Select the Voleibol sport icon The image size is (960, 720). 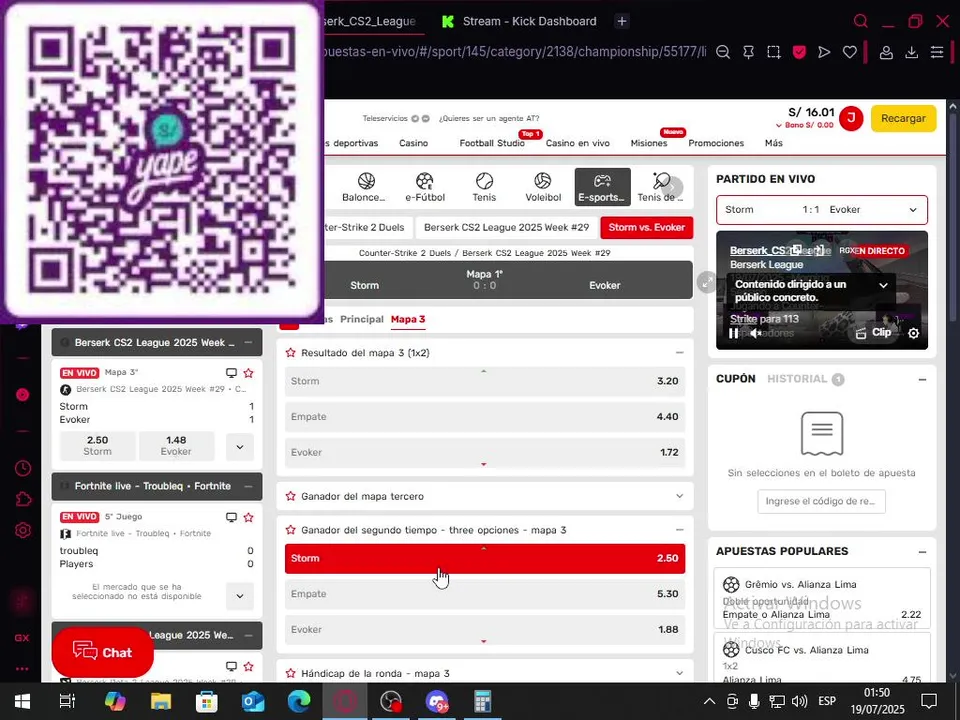pyautogui.click(x=543, y=187)
